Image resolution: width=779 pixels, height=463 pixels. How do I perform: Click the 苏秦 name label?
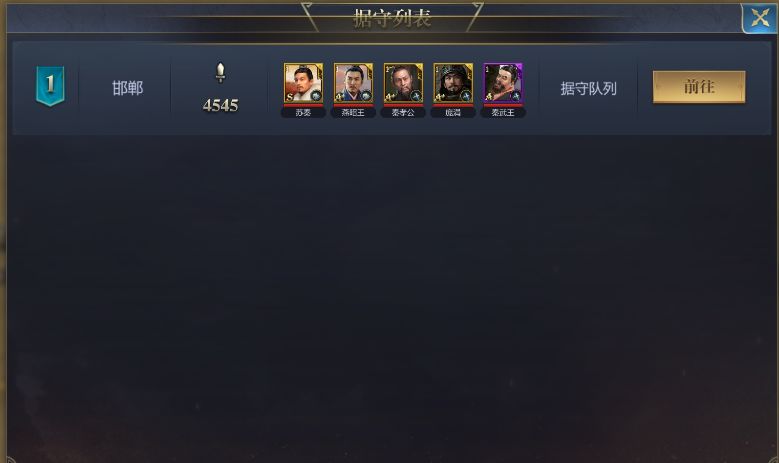(x=303, y=113)
